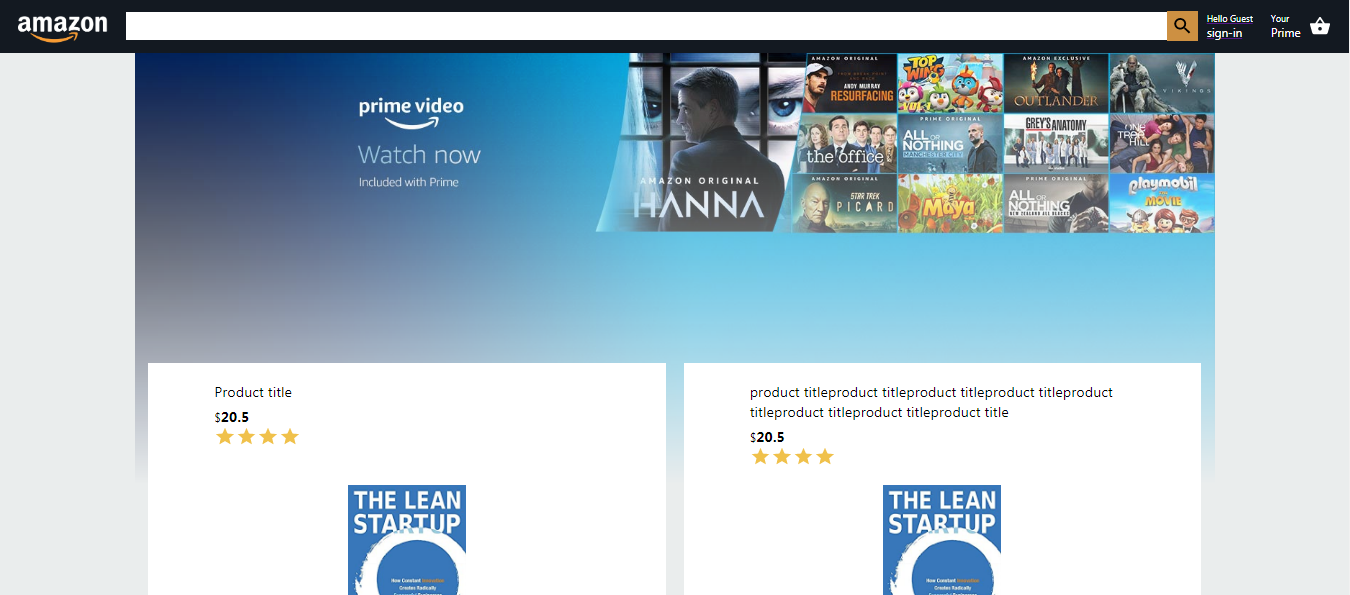Image resolution: width=1350 pixels, height=595 pixels.
Task: Click the Playmobil The Movie thumbnail
Action: (1162, 203)
